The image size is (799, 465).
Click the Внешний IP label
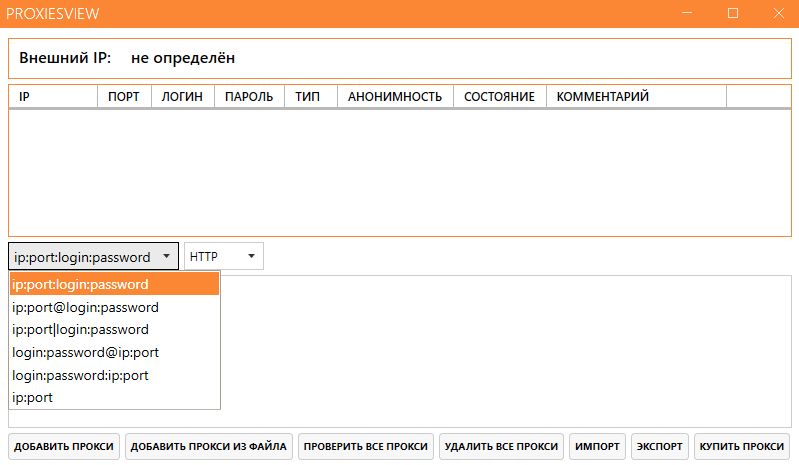[65, 58]
